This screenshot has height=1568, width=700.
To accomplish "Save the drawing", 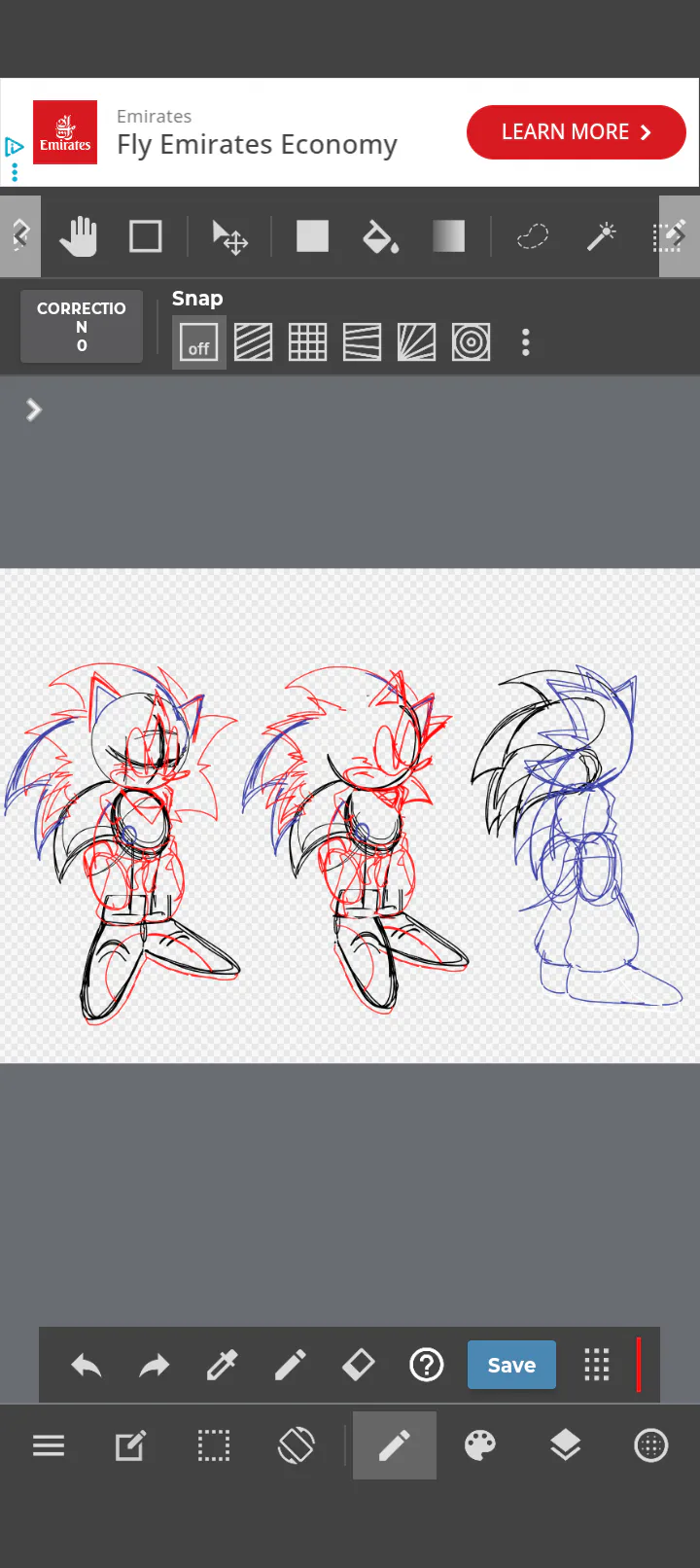I will (511, 1366).
